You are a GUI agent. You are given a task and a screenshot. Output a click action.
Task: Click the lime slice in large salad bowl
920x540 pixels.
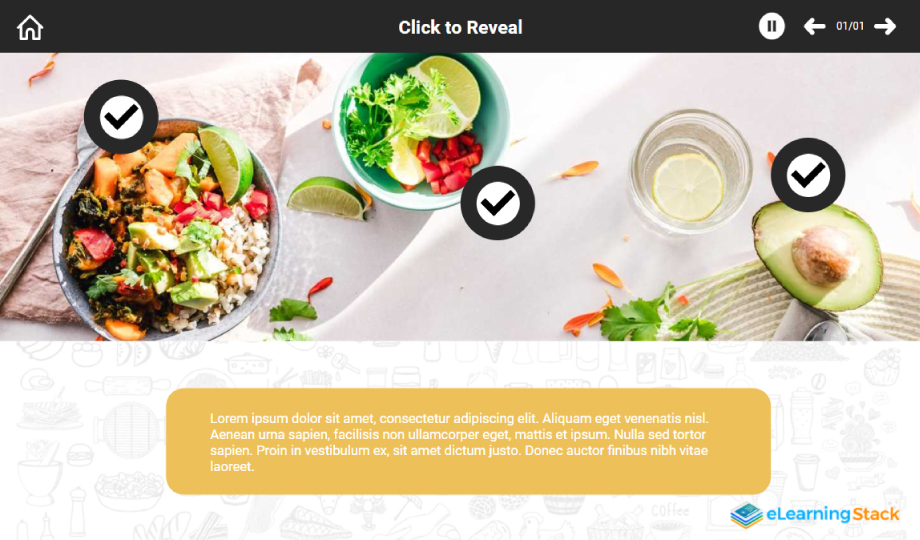pyautogui.click(x=227, y=163)
